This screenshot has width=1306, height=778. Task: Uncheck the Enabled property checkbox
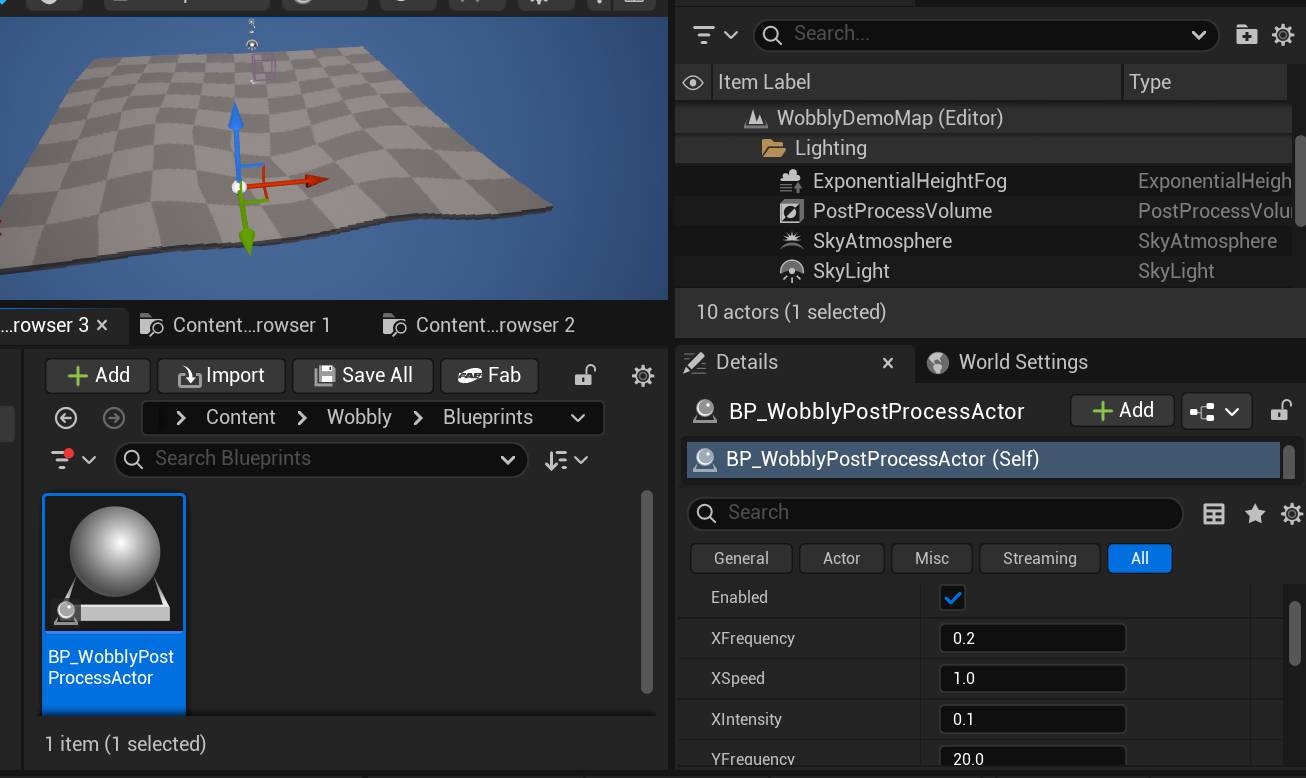pos(952,597)
